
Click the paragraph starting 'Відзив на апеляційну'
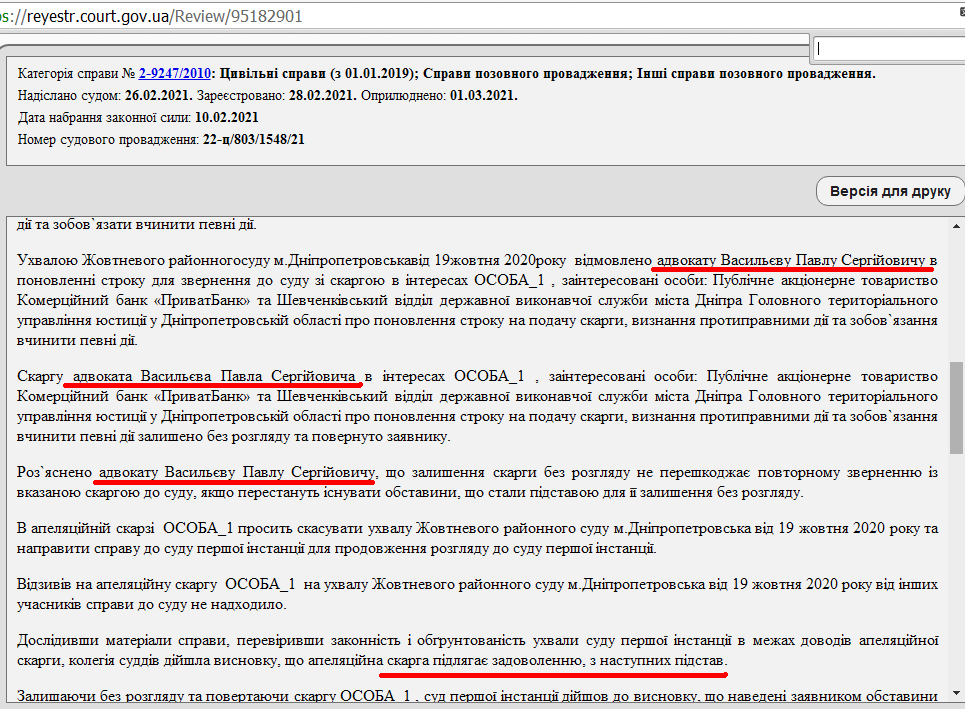478,595
